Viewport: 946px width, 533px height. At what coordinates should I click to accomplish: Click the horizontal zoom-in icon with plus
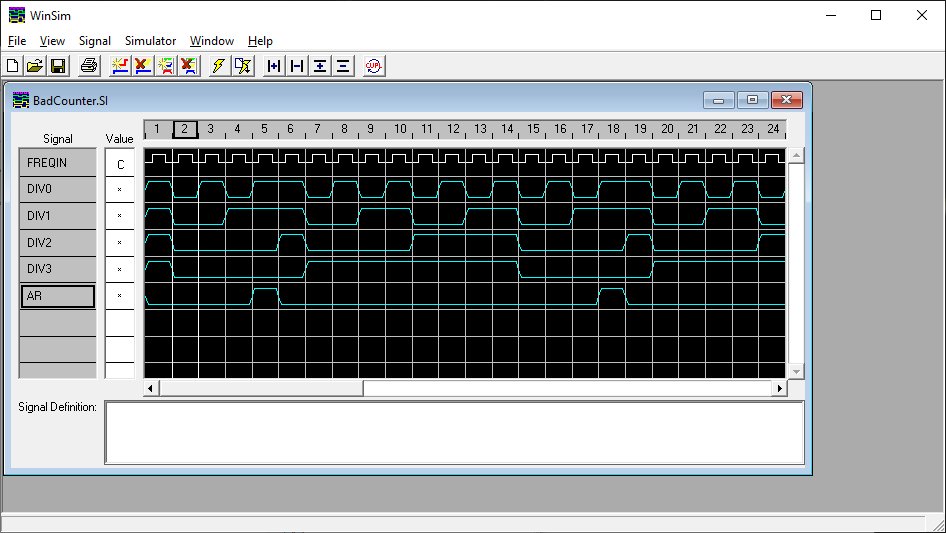[x=273, y=66]
